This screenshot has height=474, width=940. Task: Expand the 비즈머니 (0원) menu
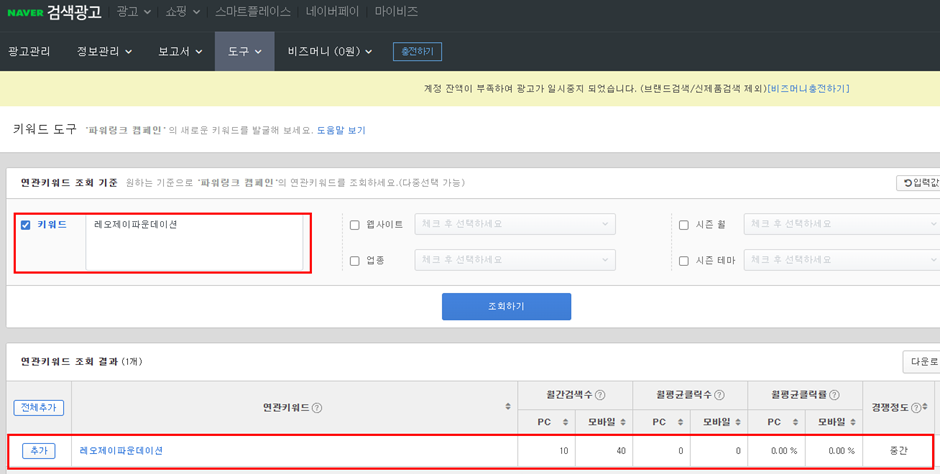330,52
